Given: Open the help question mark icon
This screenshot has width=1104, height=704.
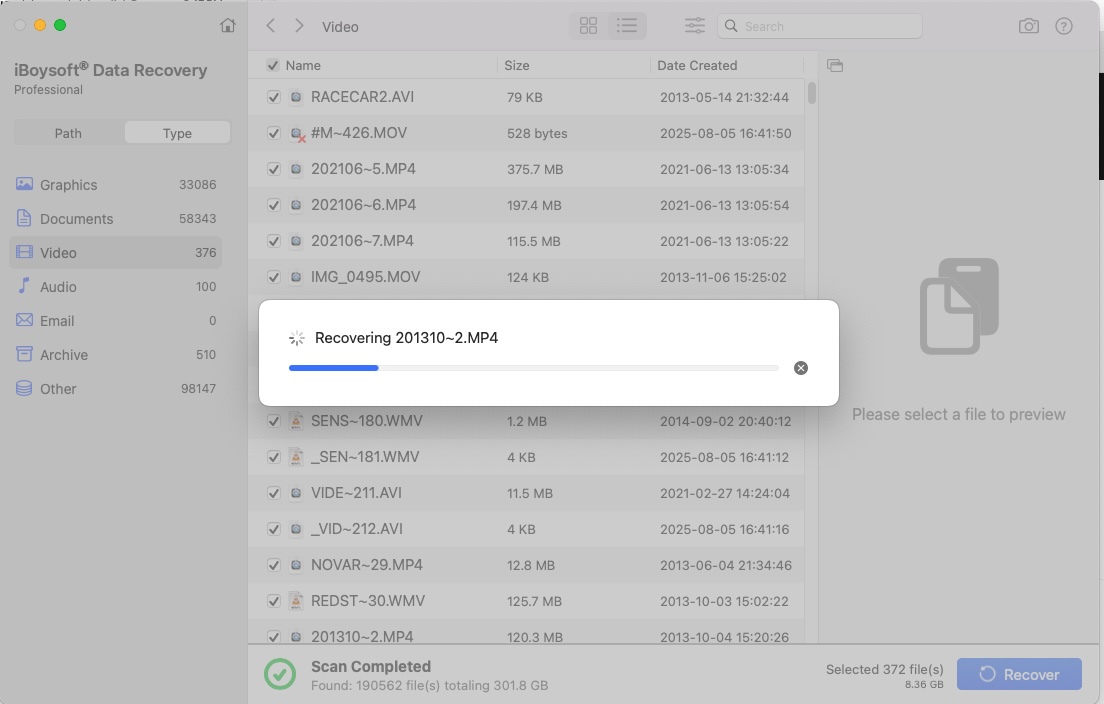Looking at the screenshot, I should coord(1064,26).
